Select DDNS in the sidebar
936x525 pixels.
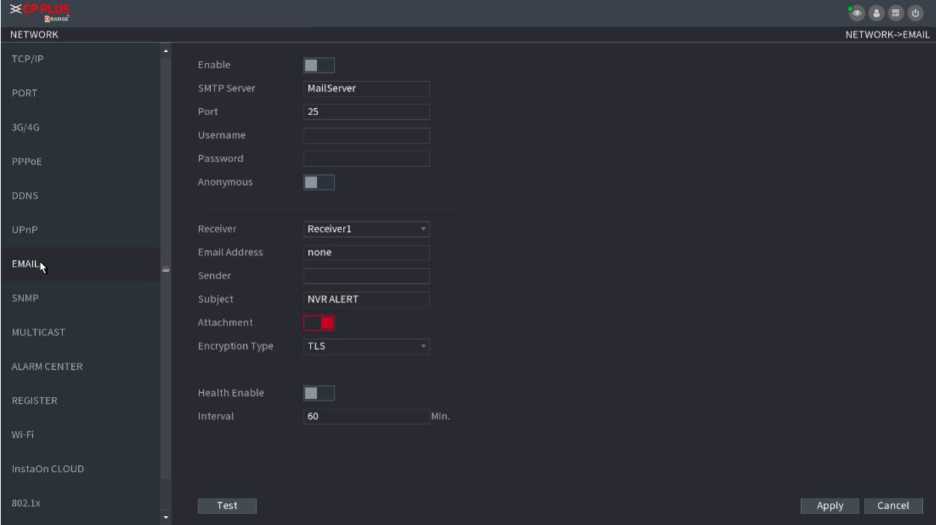(x=26, y=196)
